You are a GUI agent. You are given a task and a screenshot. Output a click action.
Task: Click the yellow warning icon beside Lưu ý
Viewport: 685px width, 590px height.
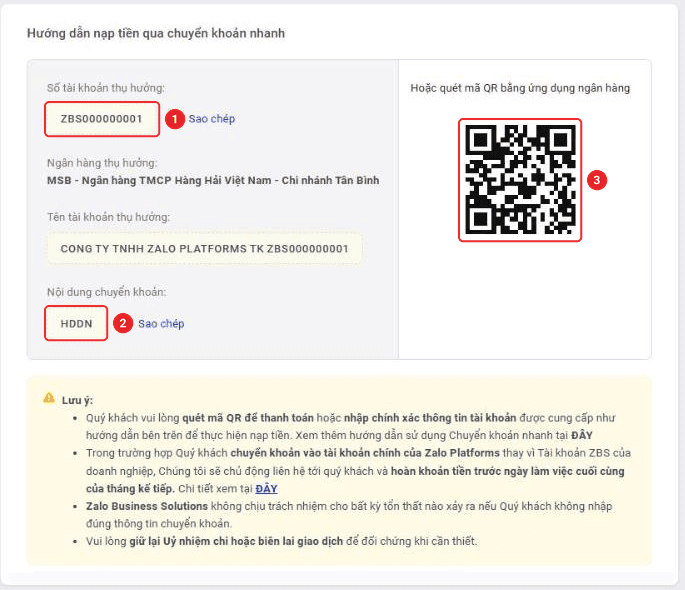(x=49, y=398)
